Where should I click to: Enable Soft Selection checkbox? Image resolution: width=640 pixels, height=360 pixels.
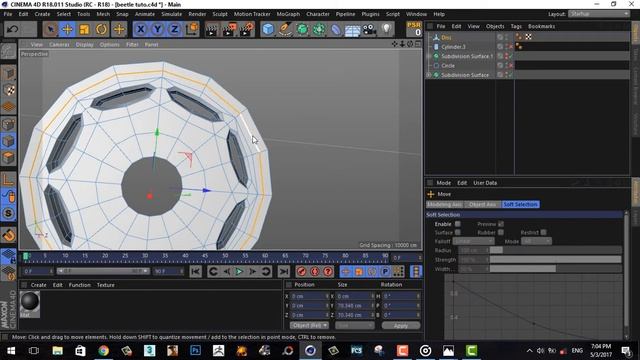458,224
